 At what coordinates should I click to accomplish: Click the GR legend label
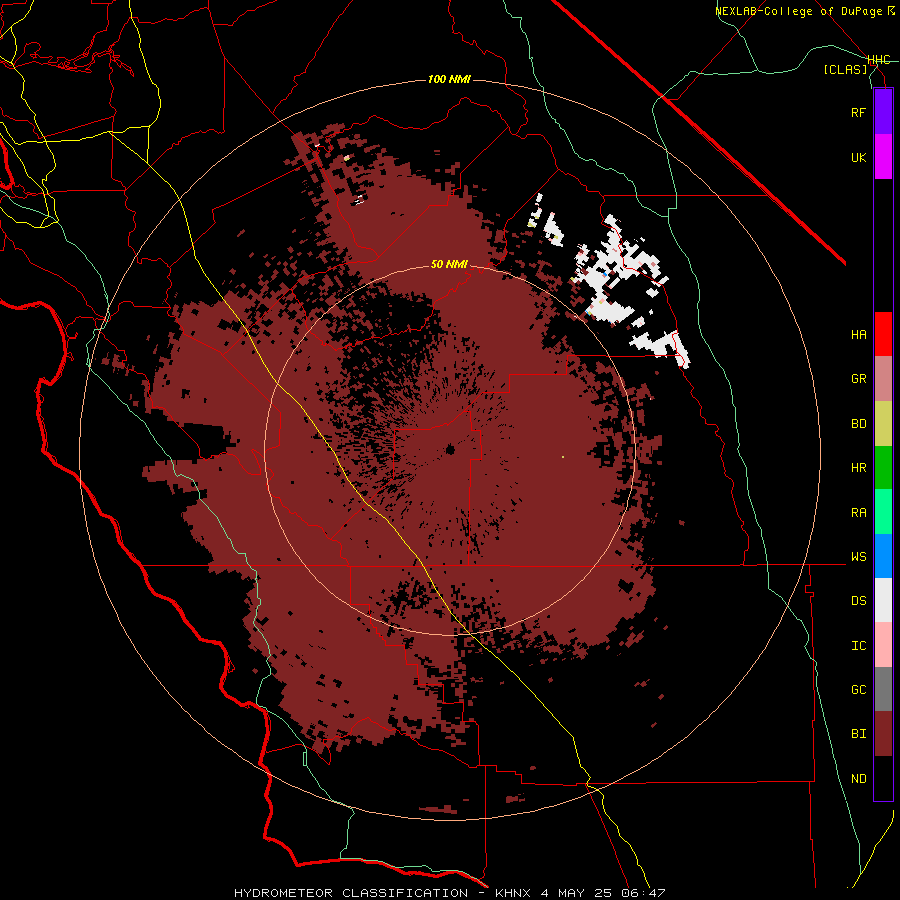click(x=858, y=379)
